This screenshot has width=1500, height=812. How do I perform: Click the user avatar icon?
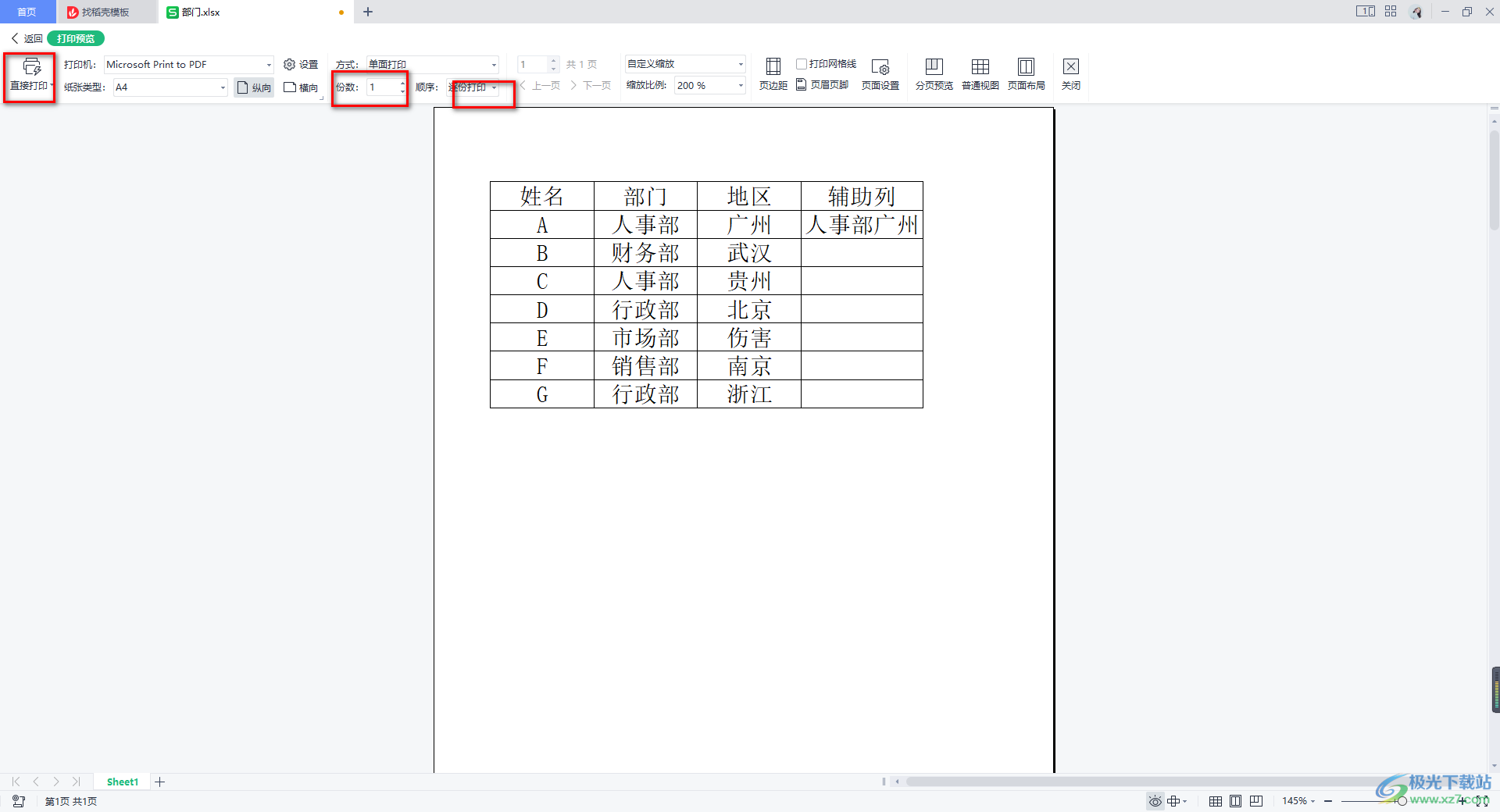click(x=1416, y=12)
